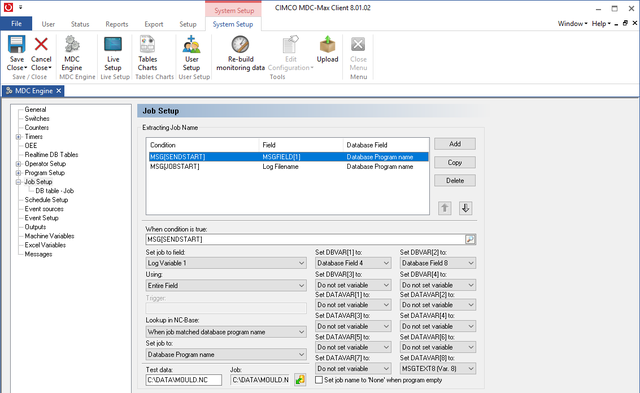
Task: Collapse the Job Setup tree node
Action: [x=18, y=182]
